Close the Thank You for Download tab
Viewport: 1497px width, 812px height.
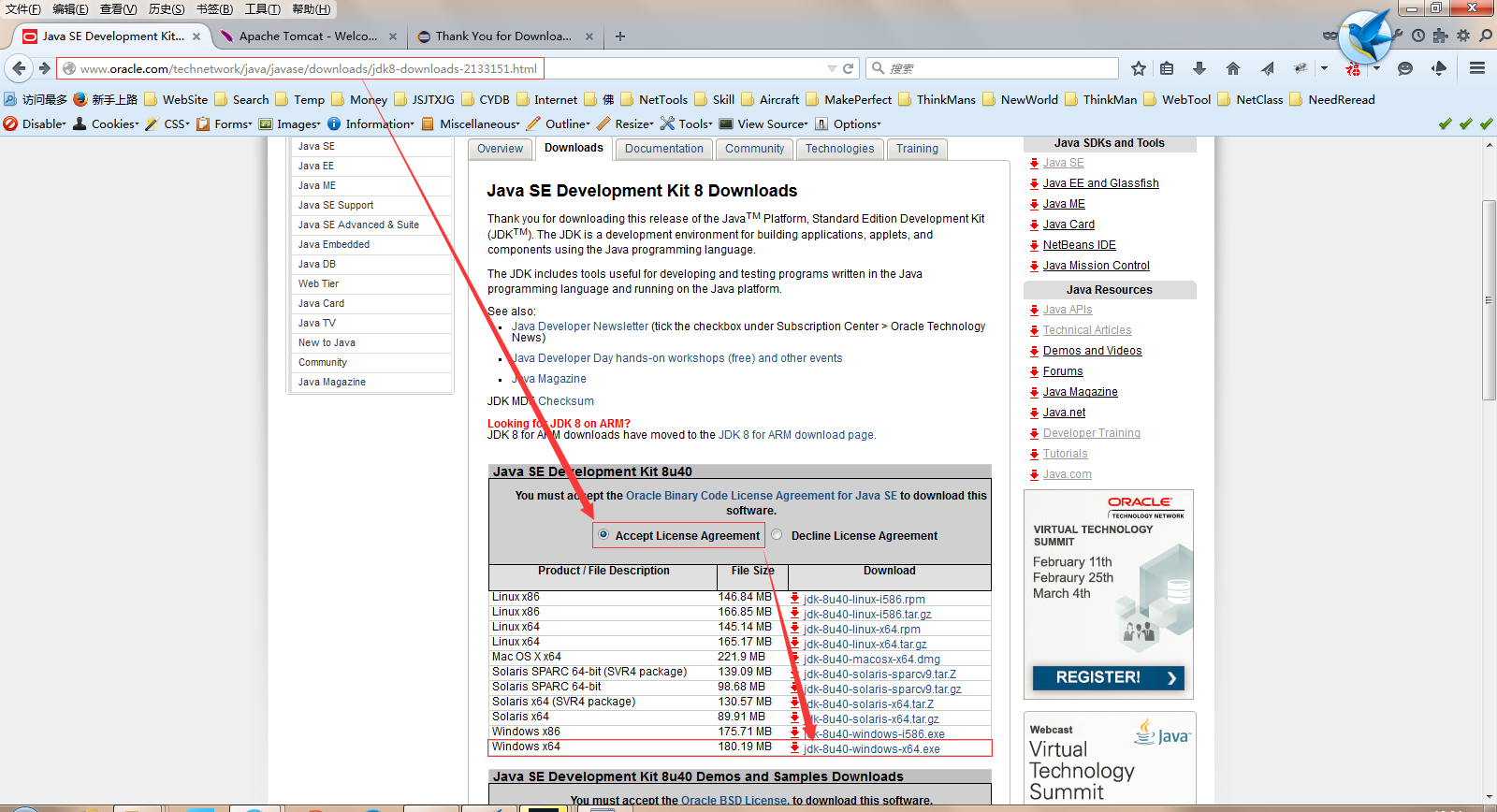(589, 36)
